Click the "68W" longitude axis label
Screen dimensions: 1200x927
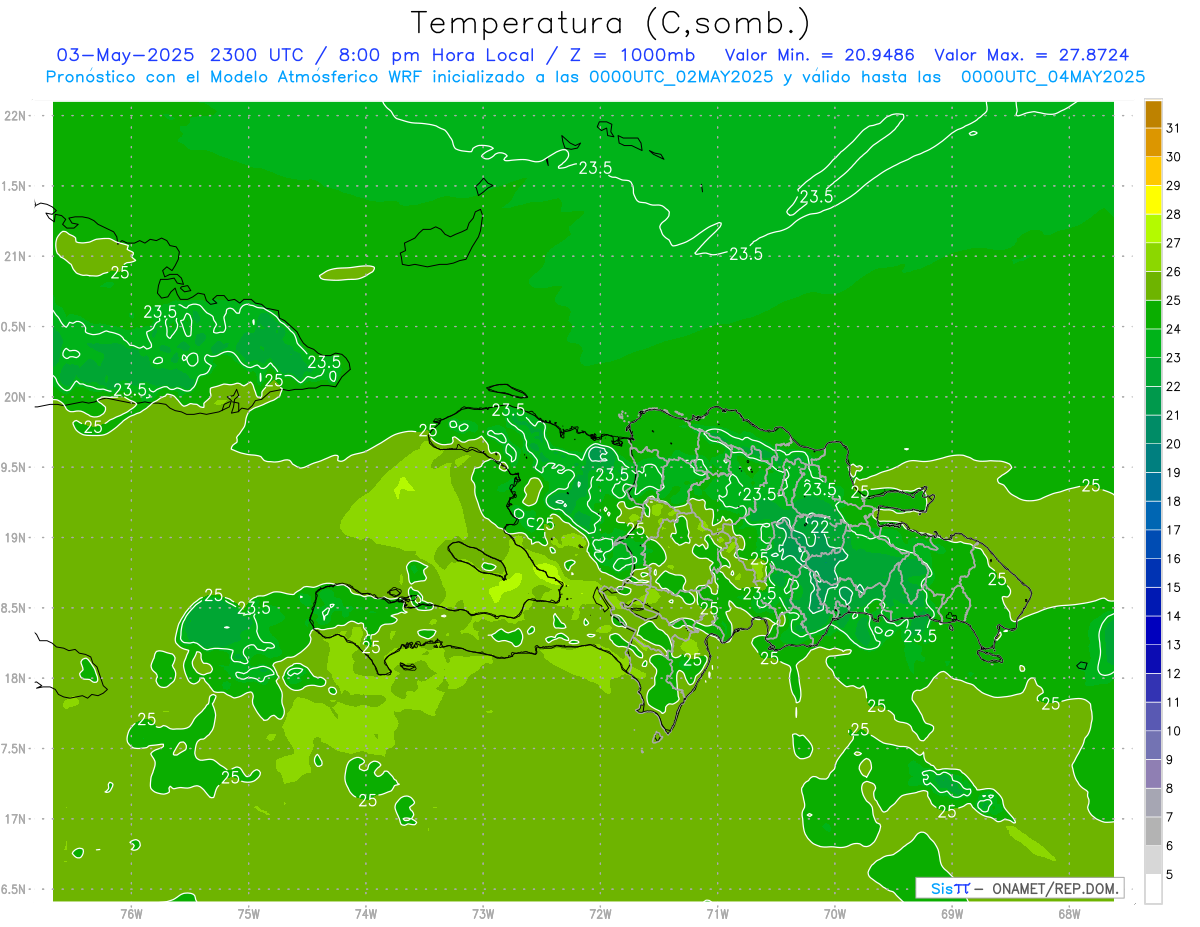(x=1068, y=914)
